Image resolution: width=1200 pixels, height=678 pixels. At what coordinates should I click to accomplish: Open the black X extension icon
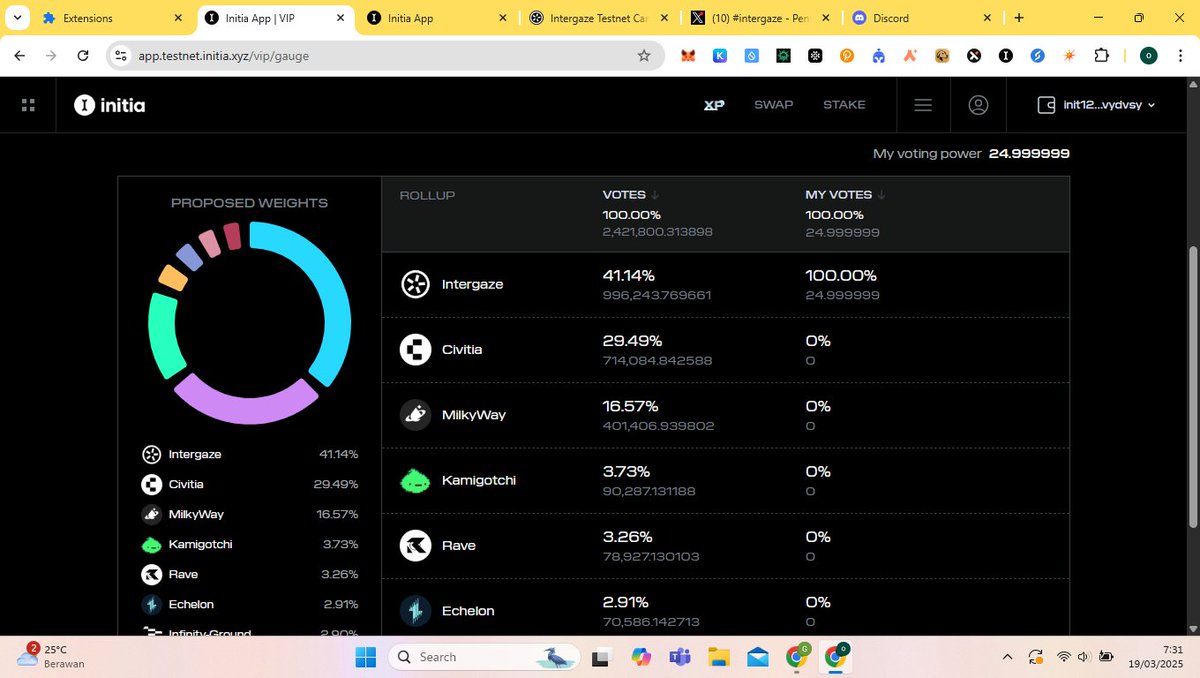[x=973, y=56]
